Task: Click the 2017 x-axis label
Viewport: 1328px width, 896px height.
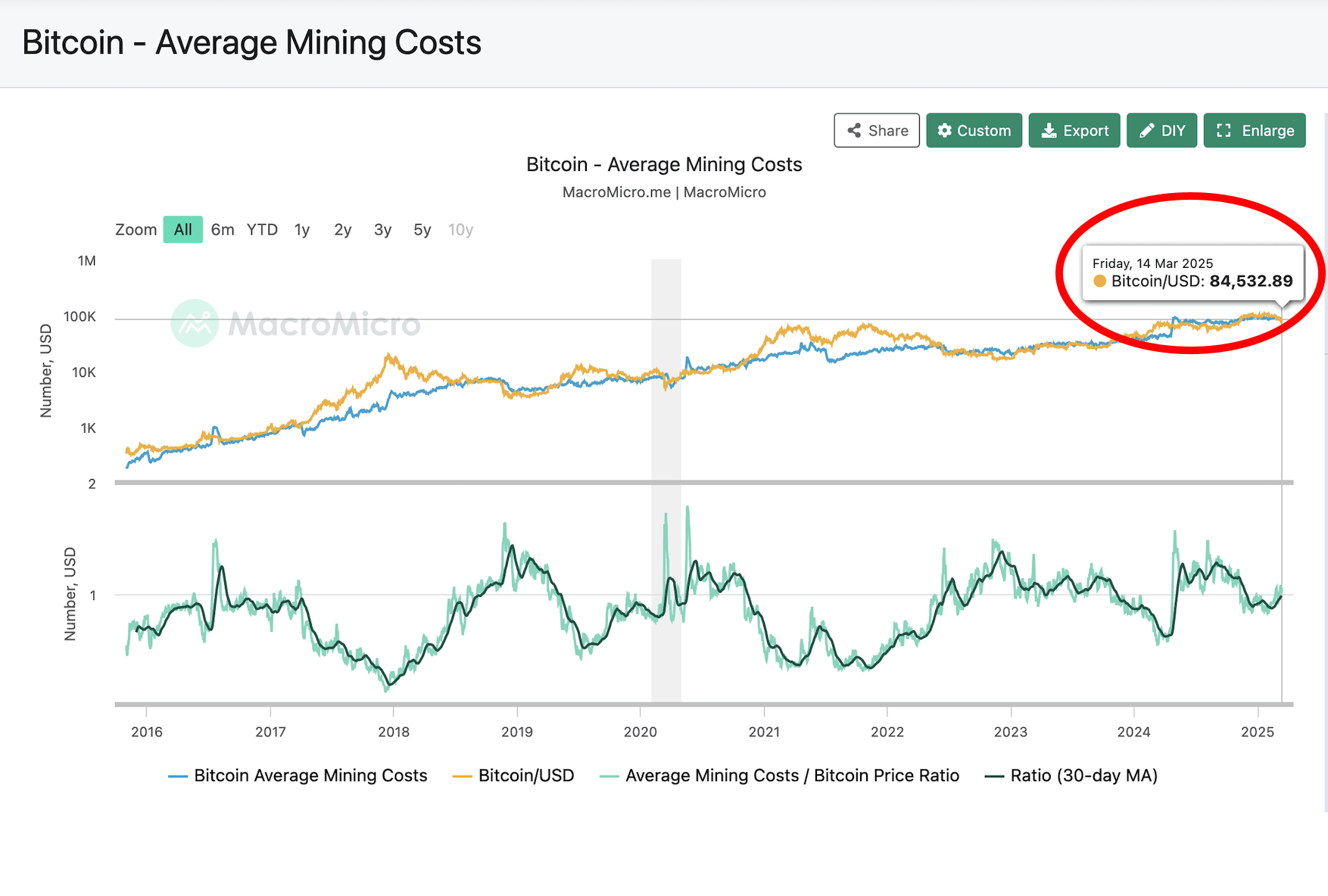Action: [x=270, y=732]
